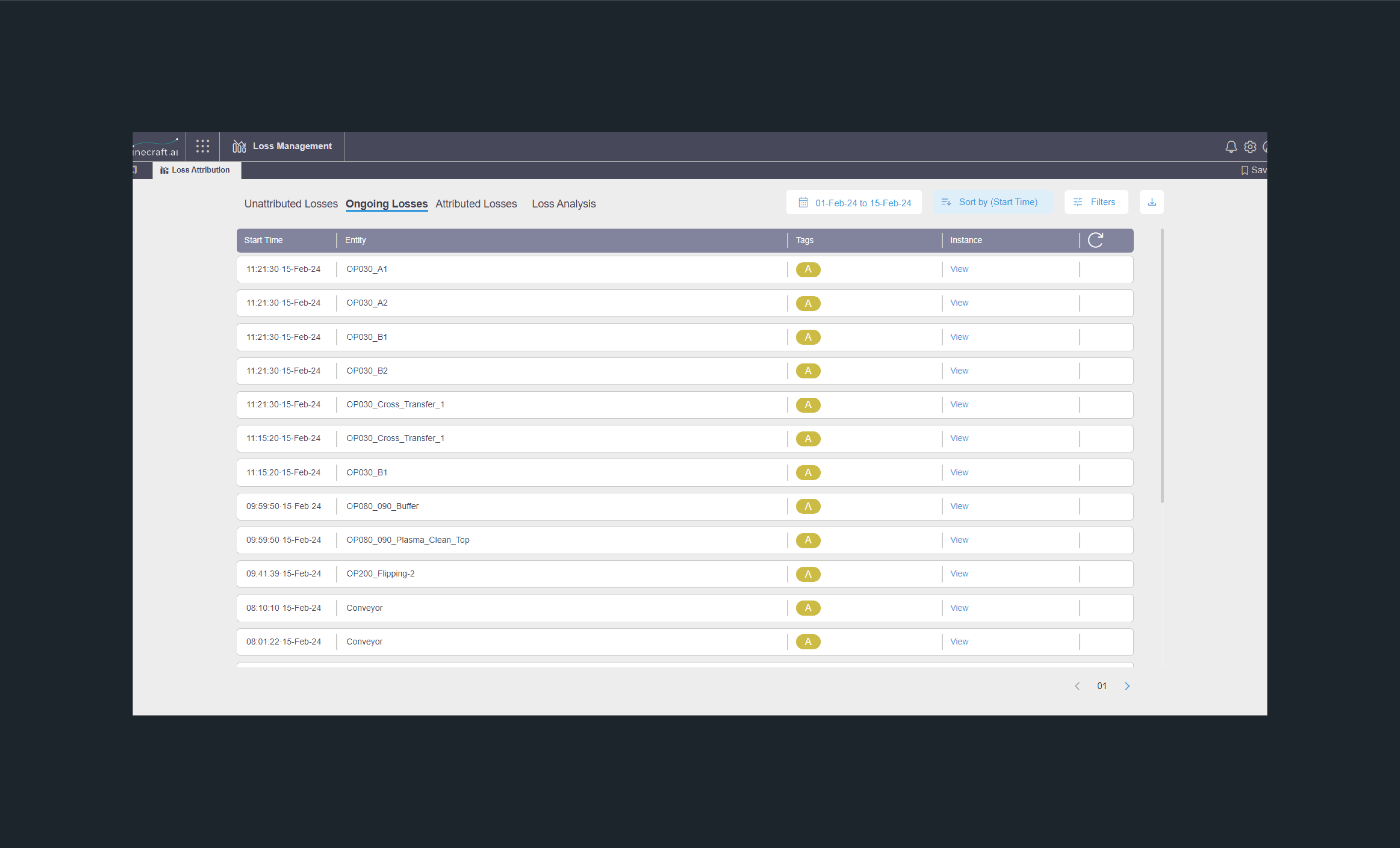Open the 01-Feb-24 to 15-Feb-24 date picker
1400x848 pixels.
click(854, 203)
